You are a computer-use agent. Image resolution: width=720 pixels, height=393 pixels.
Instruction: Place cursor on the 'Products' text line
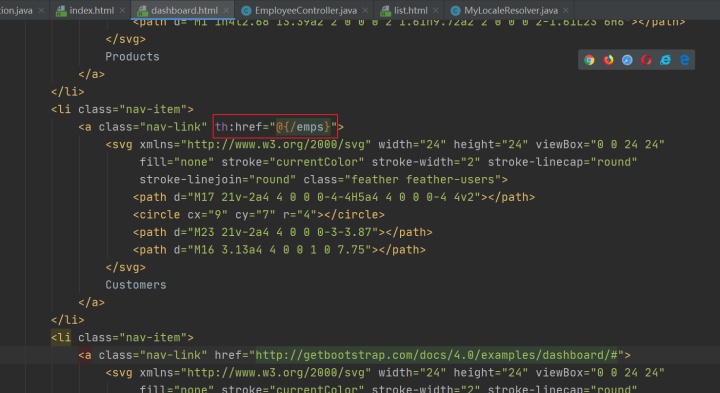point(132,57)
